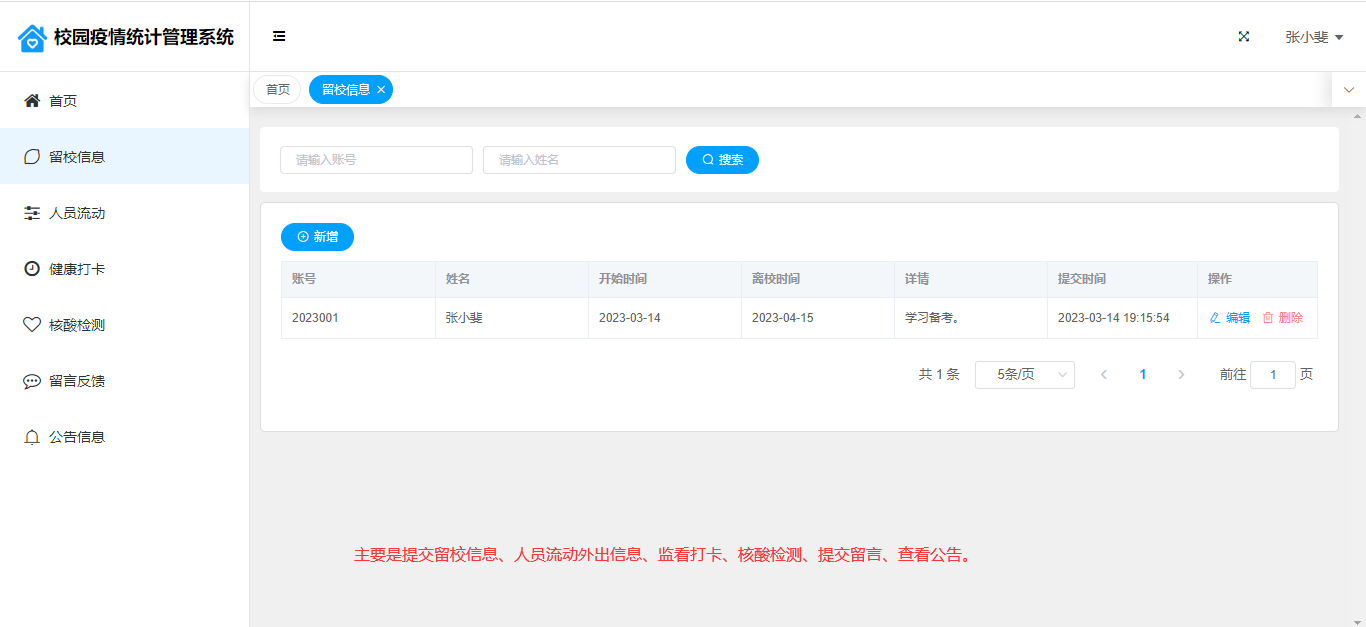The height and width of the screenshot is (627, 1366).
Task: Open 张小斐 user account dropdown
Action: point(1313,37)
